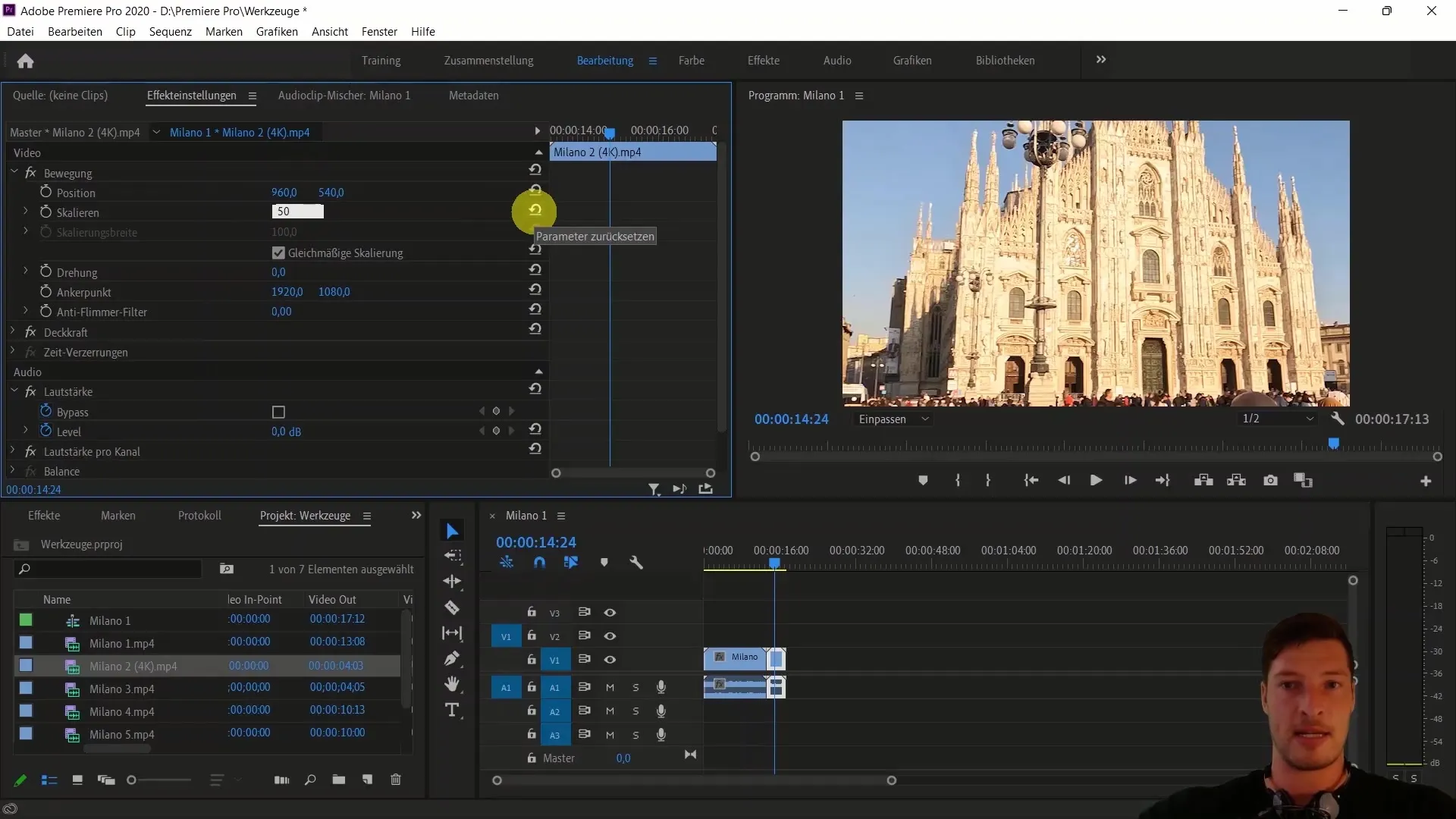This screenshot has width=1456, height=819.
Task: Reset the Ankerpunkt parameter
Action: (535, 290)
